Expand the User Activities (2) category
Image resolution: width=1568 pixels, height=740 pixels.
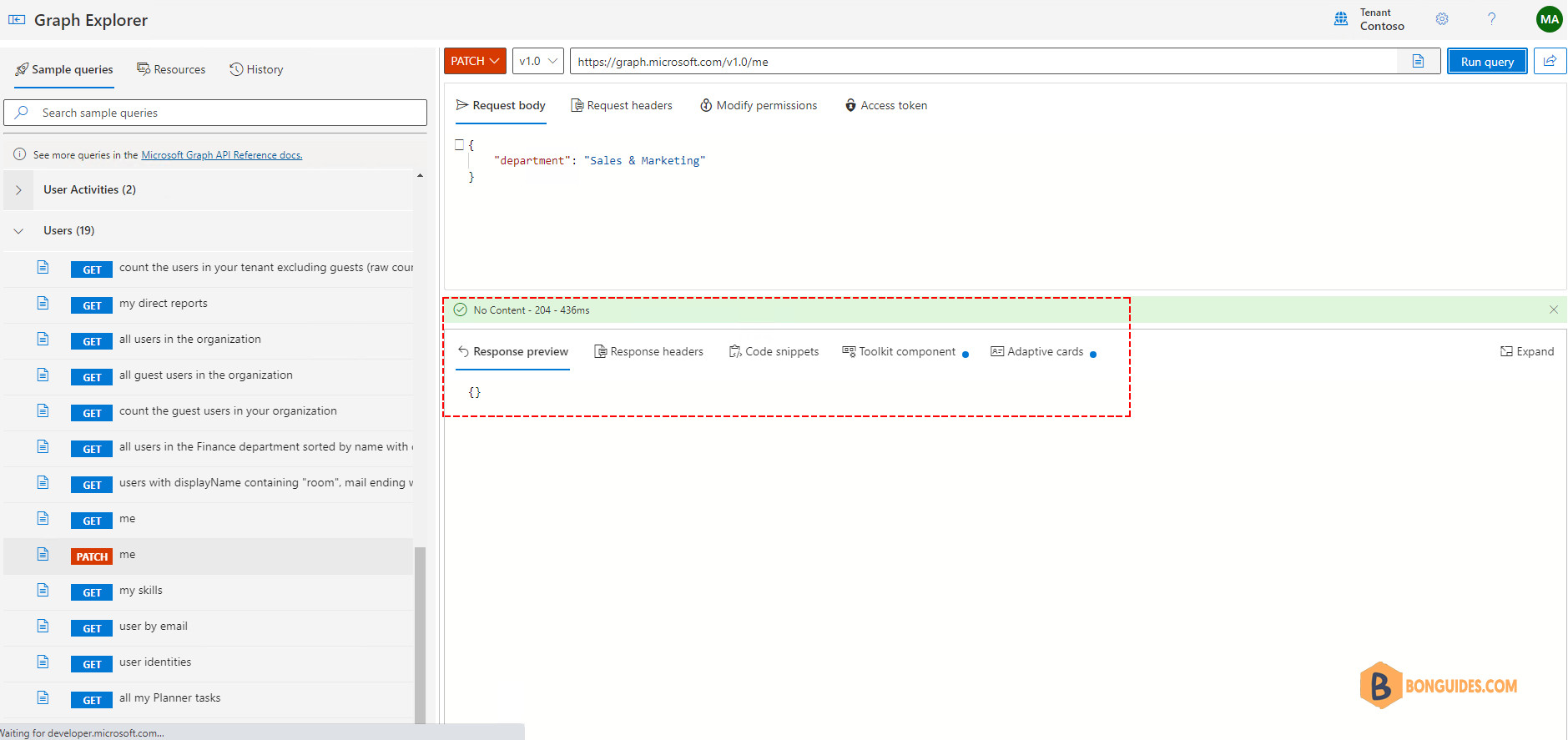pyautogui.click(x=209, y=189)
